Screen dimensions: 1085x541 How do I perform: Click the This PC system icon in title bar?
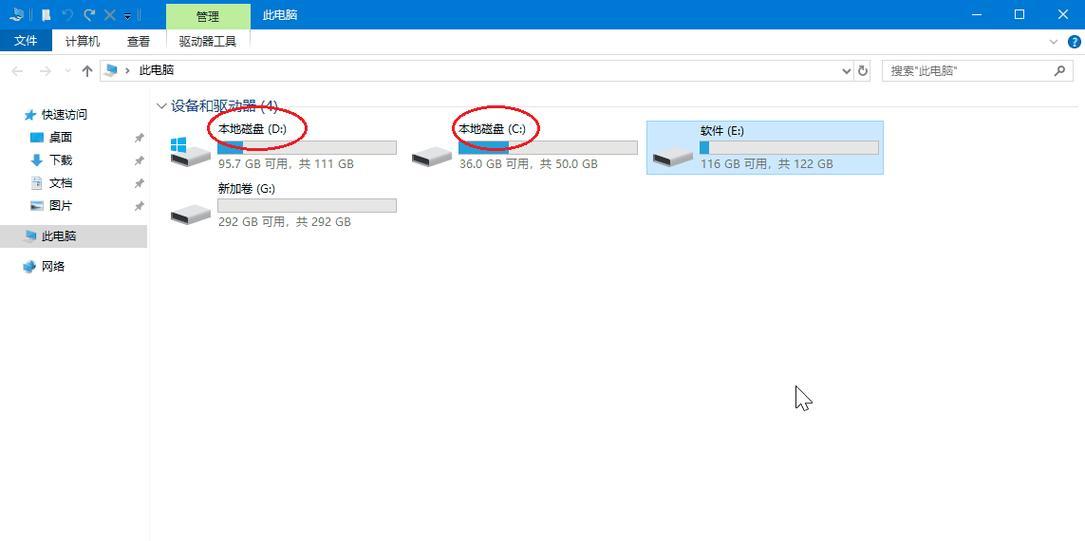(x=17, y=14)
